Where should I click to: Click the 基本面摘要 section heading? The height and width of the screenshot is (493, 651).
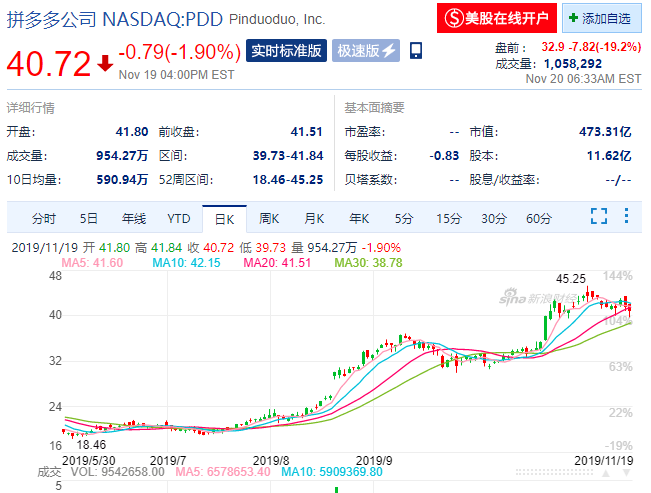[374, 108]
